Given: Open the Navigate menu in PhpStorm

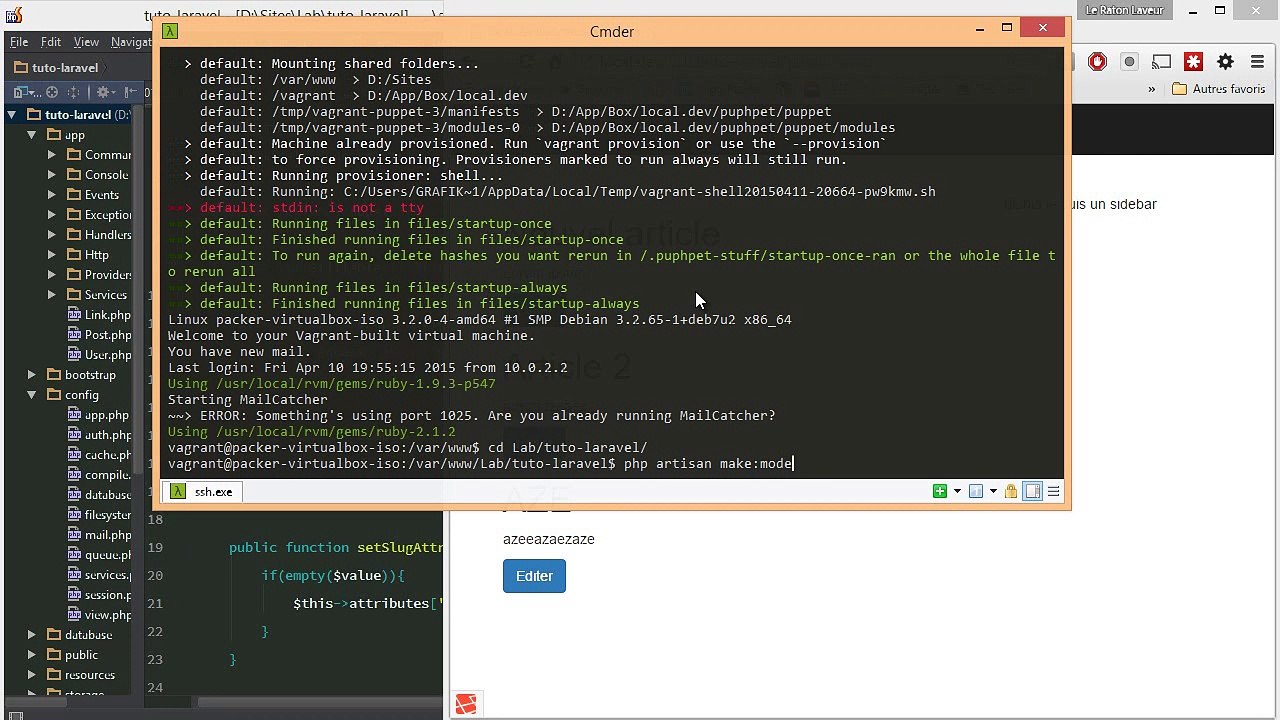Looking at the screenshot, I should (x=131, y=42).
